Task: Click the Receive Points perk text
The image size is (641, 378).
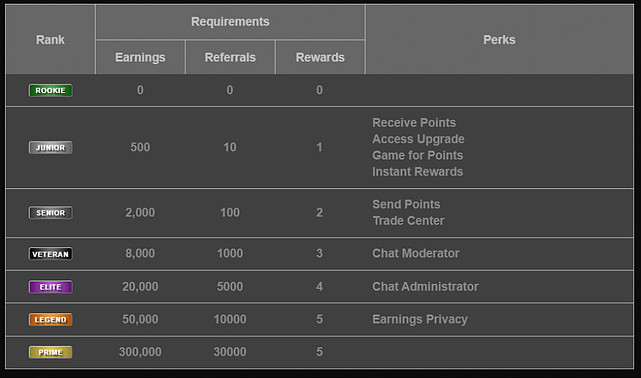Action: coord(414,123)
